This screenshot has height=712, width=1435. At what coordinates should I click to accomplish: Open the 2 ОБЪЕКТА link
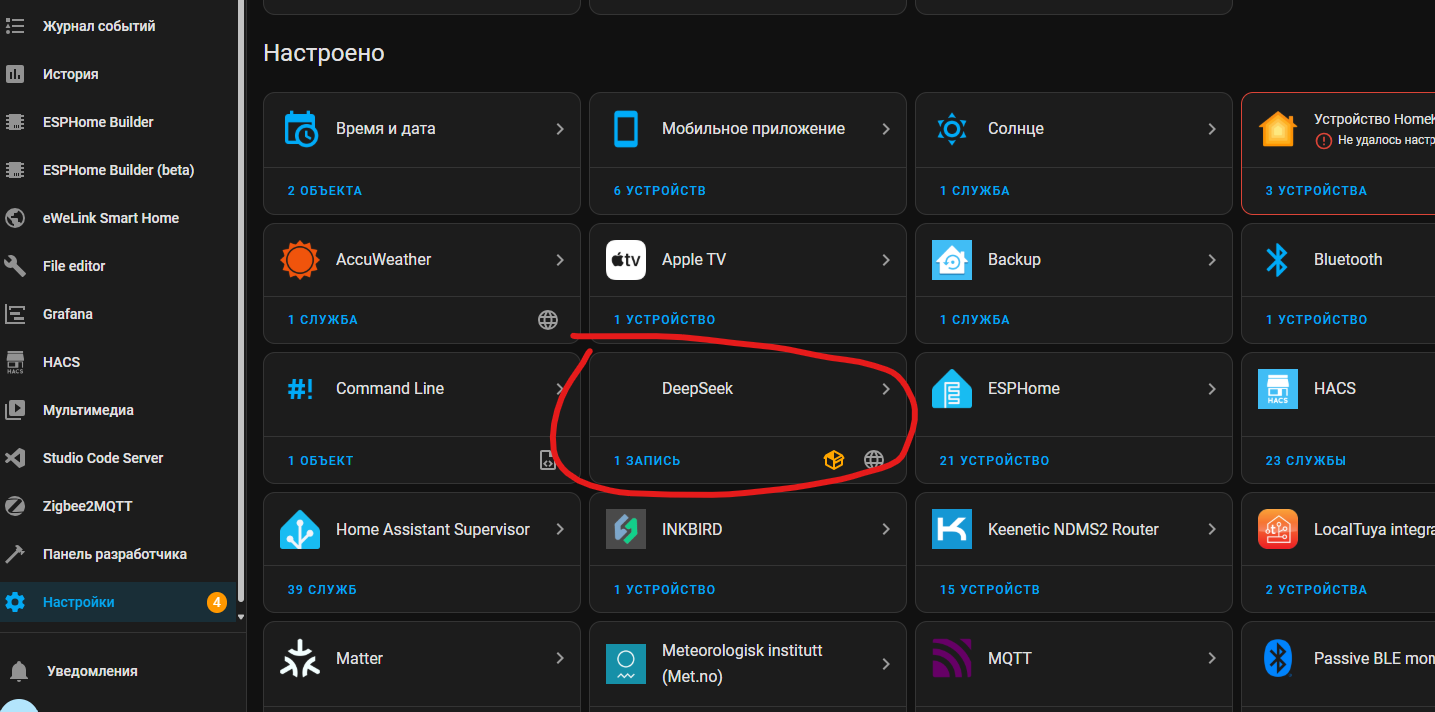coord(325,191)
